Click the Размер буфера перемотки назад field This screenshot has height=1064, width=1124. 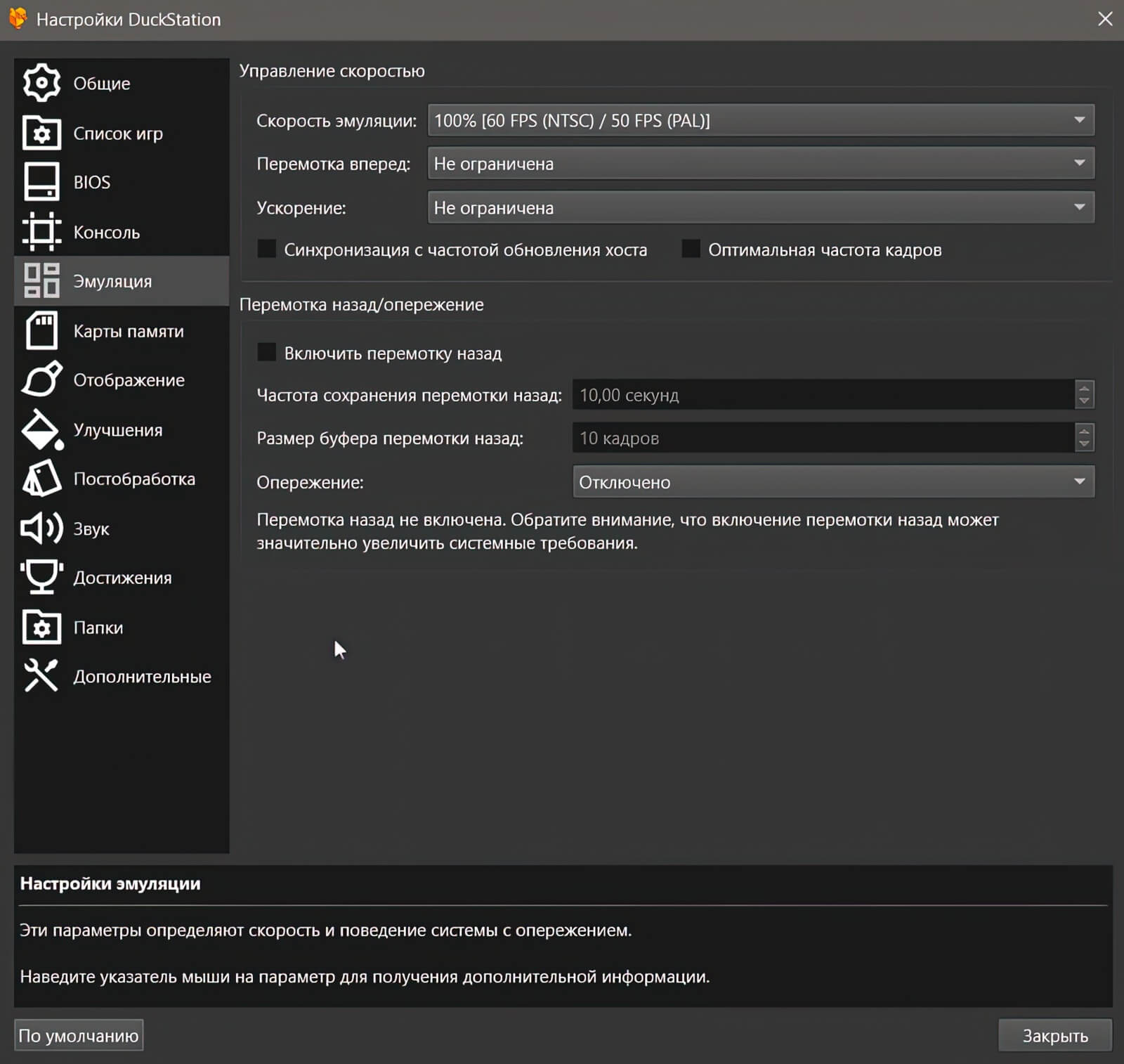coord(823,437)
